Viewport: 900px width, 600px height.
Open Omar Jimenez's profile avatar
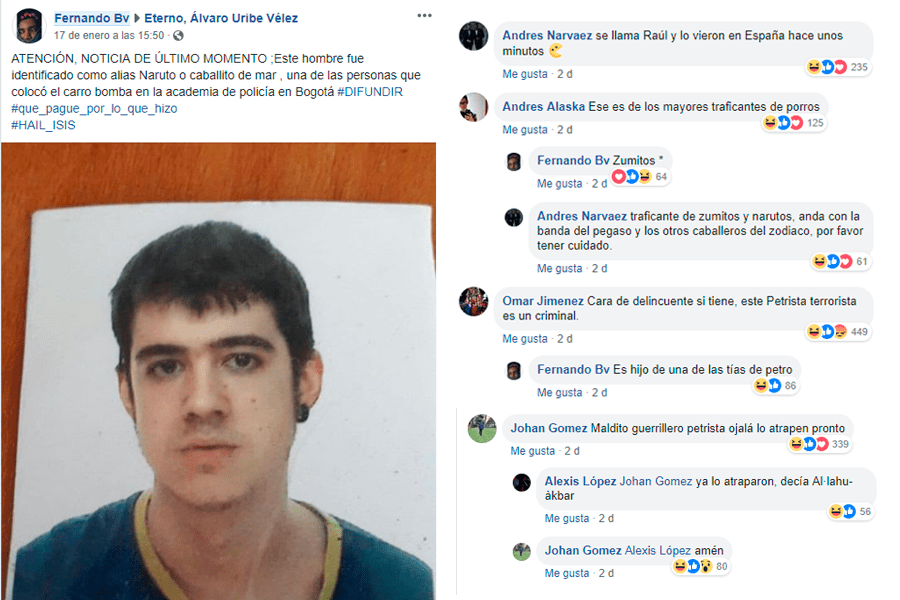[x=474, y=301]
